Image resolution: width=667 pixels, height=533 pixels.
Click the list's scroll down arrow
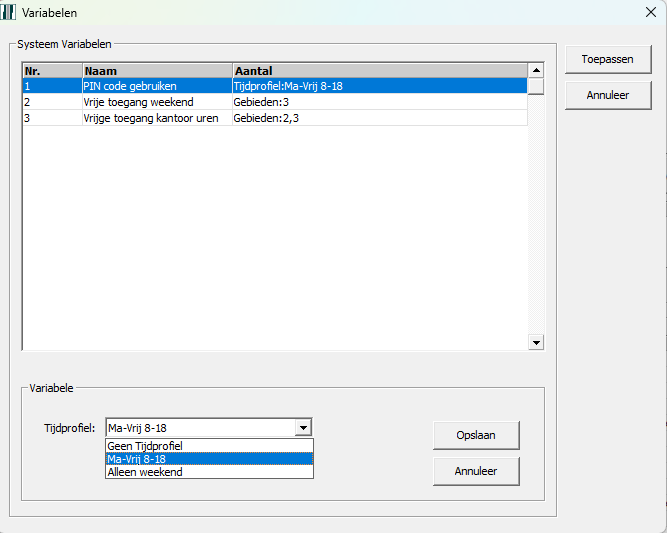(x=536, y=342)
